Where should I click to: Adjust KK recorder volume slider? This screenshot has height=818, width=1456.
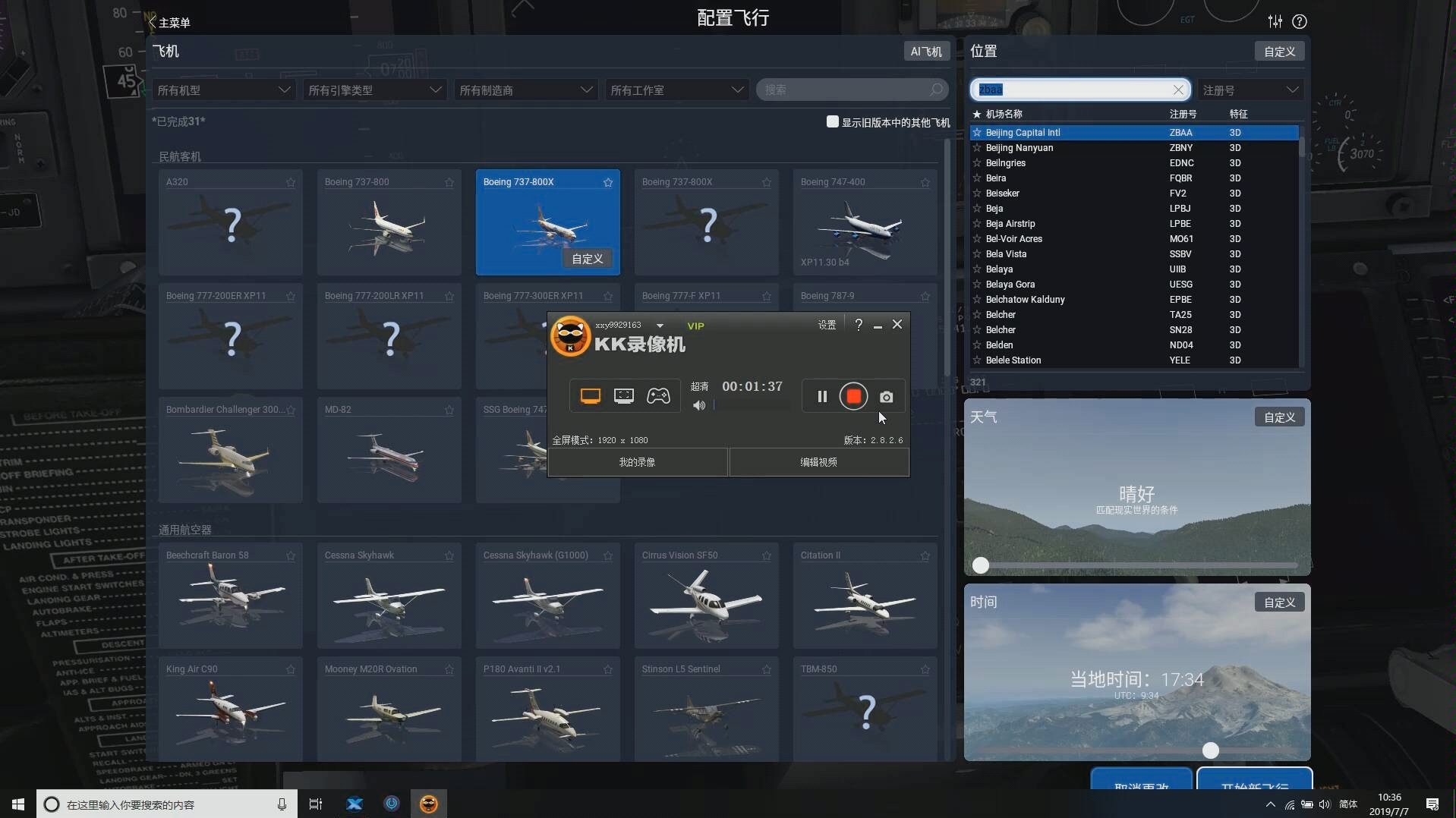[x=752, y=405]
